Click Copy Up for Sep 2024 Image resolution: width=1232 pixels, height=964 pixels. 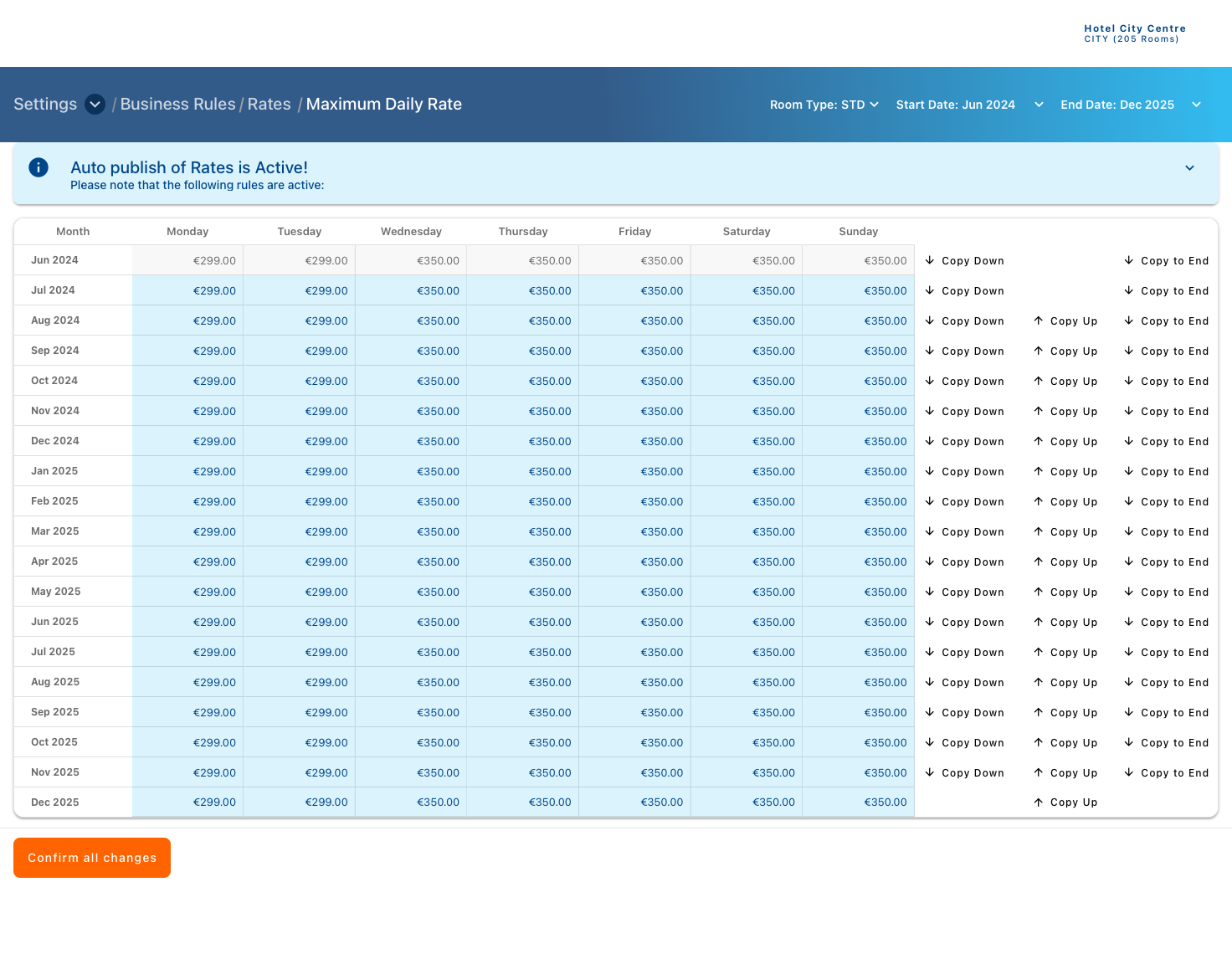tap(1065, 351)
